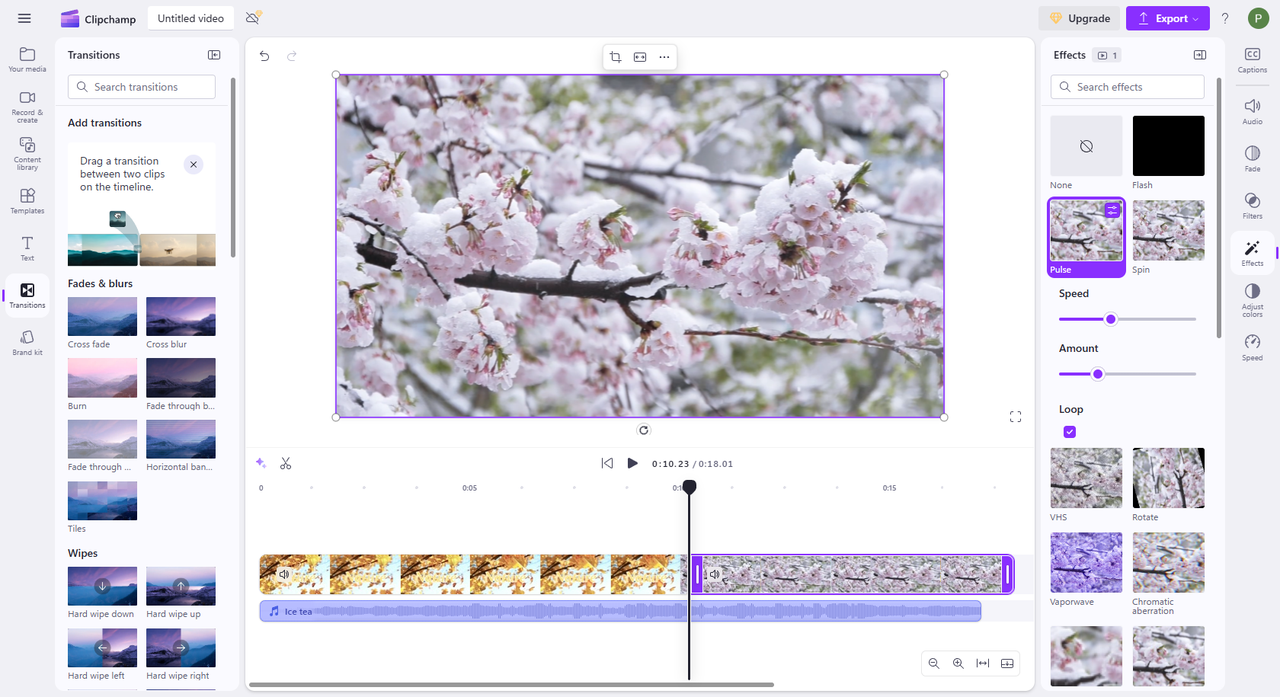Open Your media panel
Image resolution: width=1280 pixels, height=697 pixels.
(27, 60)
